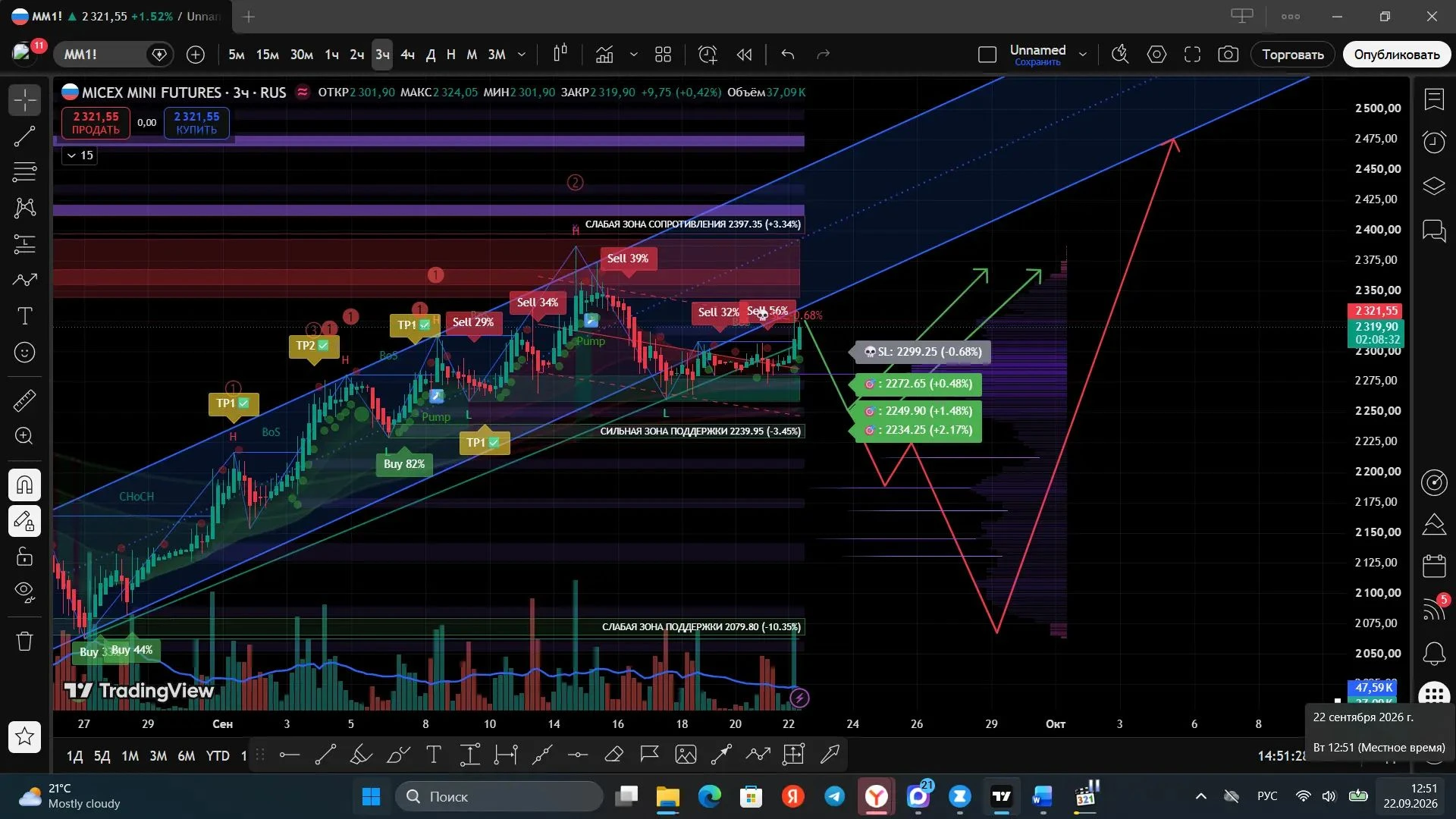Open the chart type candle dropdown
The height and width of the screenshot is (819, 1456).
[x=560, y=55]
